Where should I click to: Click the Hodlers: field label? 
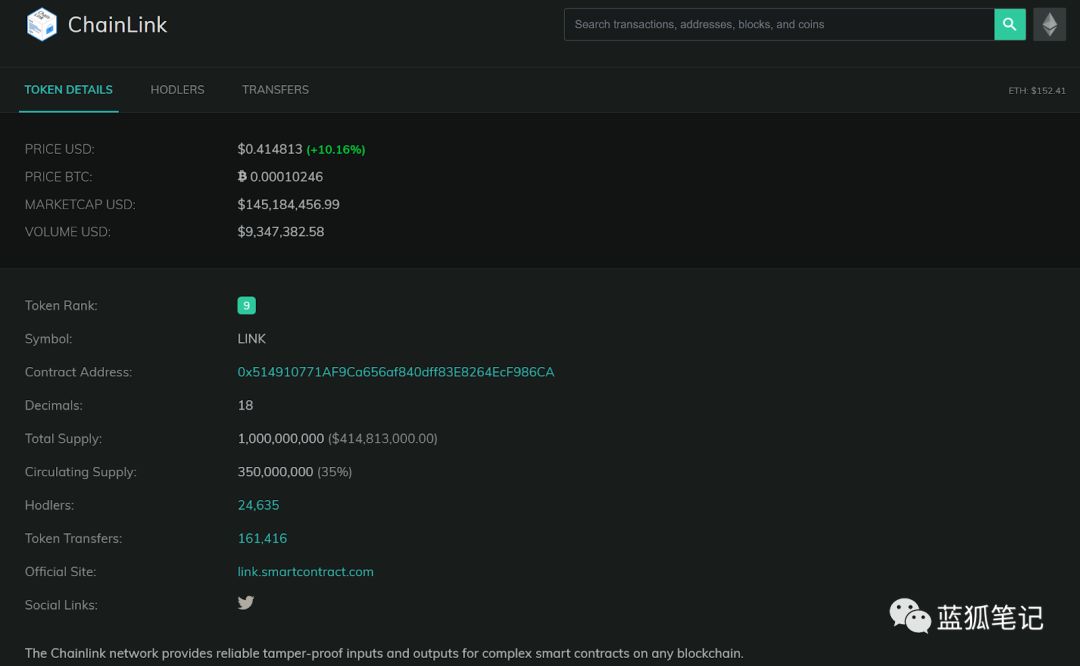click(50, 505)
